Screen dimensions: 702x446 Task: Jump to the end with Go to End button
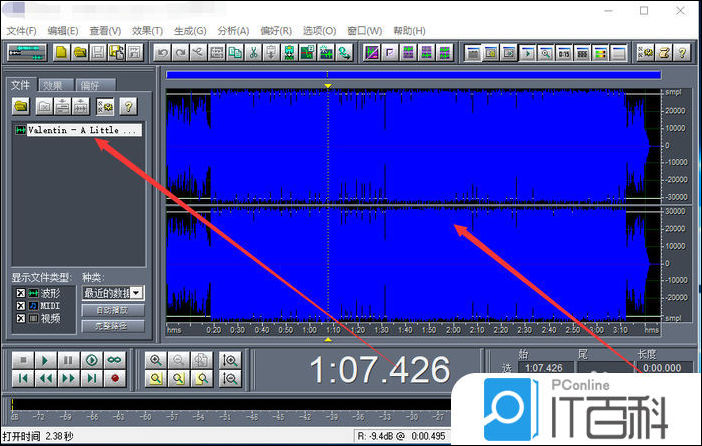(x=91, y=379)
